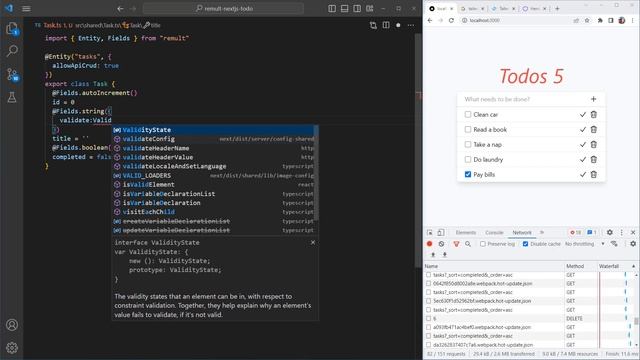640x360 pixels.
Task: Bookmark the page with the star icon
Action: click(x=587, y=20)
